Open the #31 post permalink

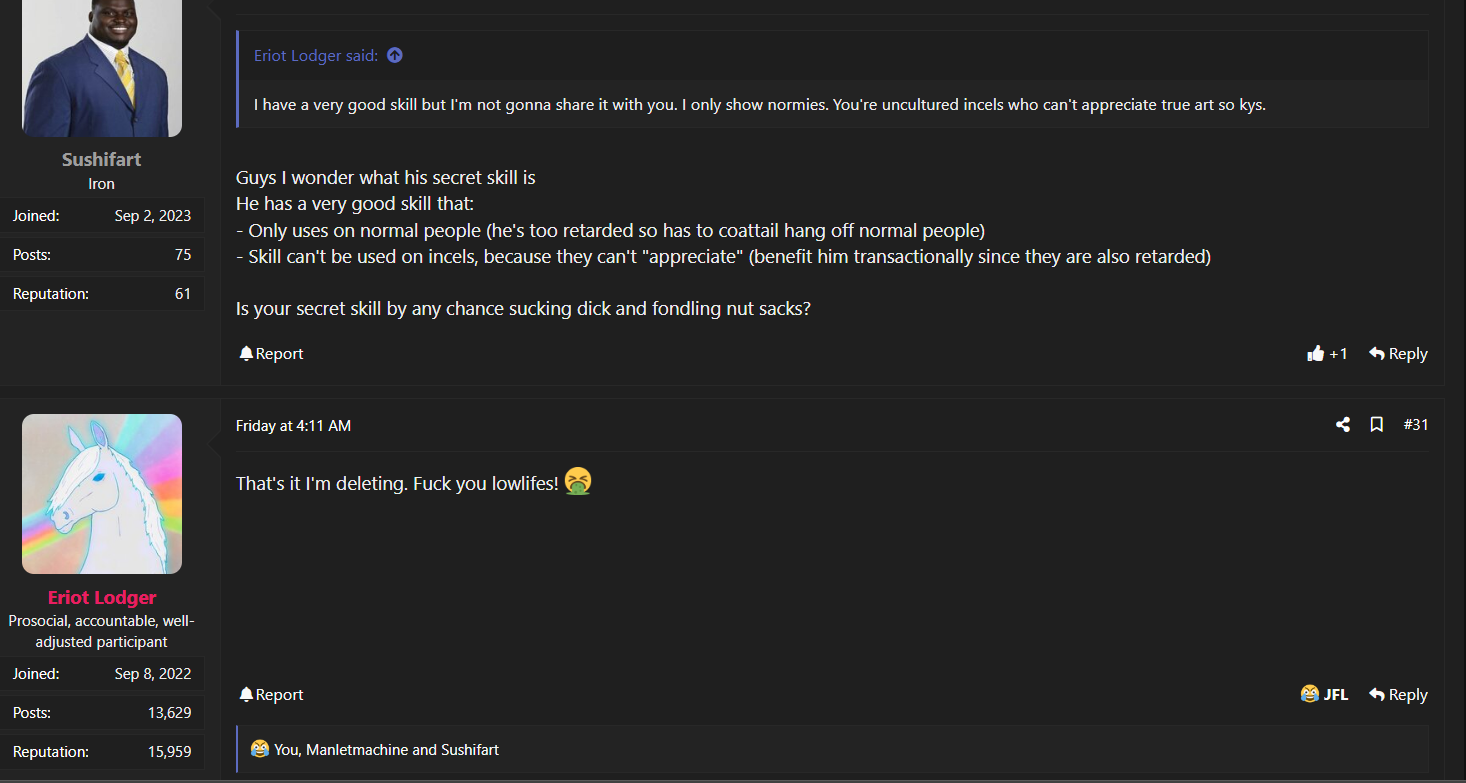point(1415,425)
